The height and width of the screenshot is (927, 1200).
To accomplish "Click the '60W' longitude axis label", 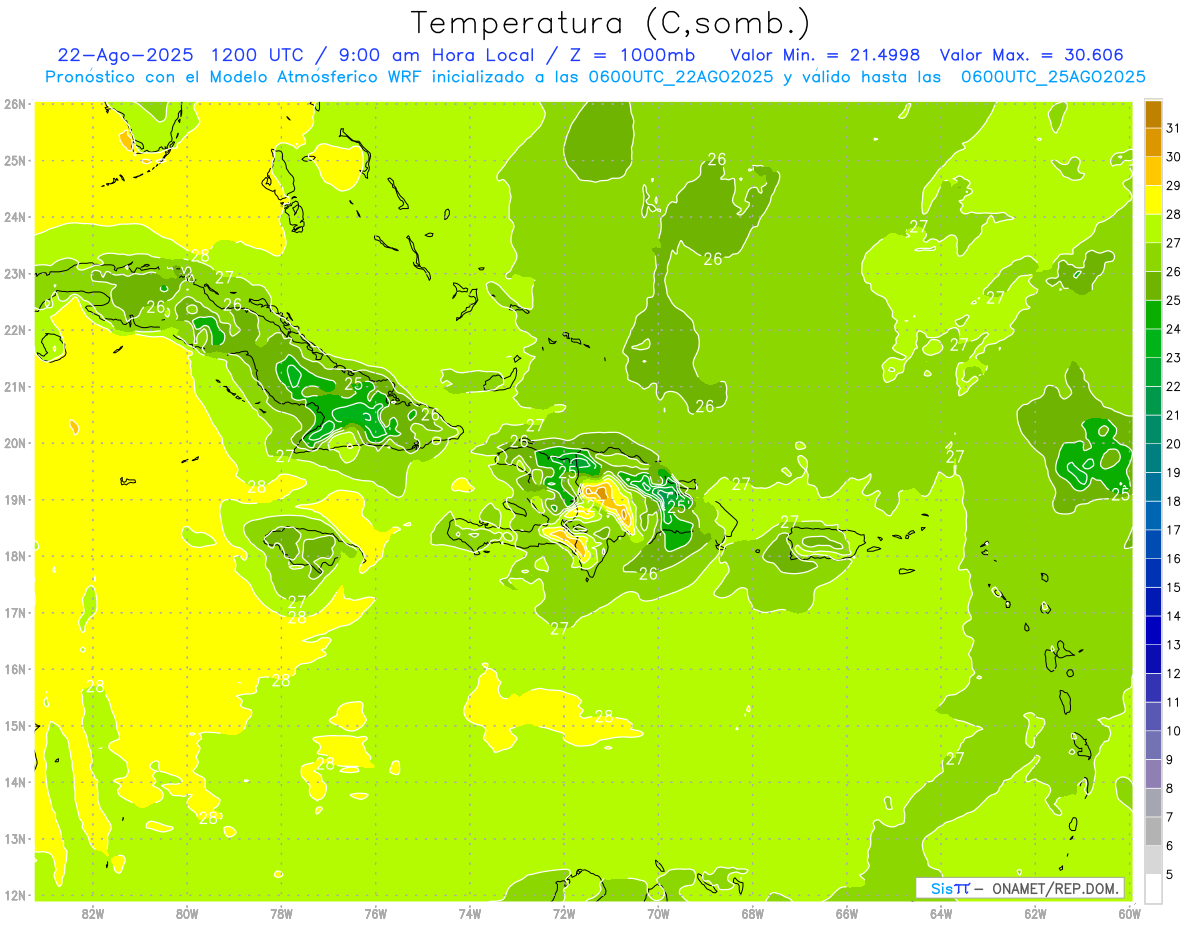I will click(x=1130, y=913).
